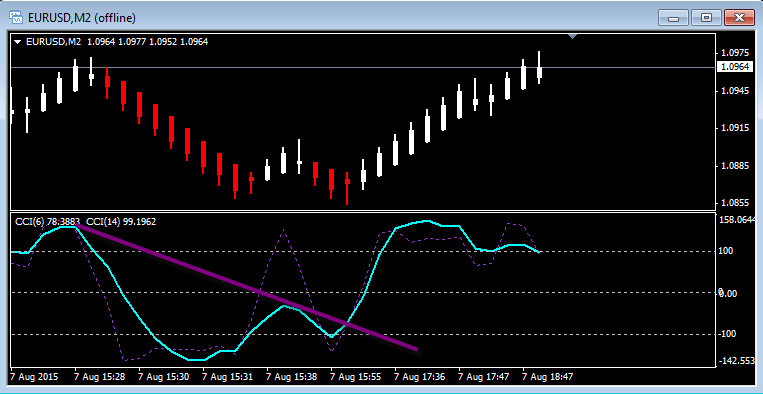Image resolution: width=763 pixels, height=394 pixels.
Task: Click the 7 Aug 15:38 time label
Action: [x=292, y=377]
